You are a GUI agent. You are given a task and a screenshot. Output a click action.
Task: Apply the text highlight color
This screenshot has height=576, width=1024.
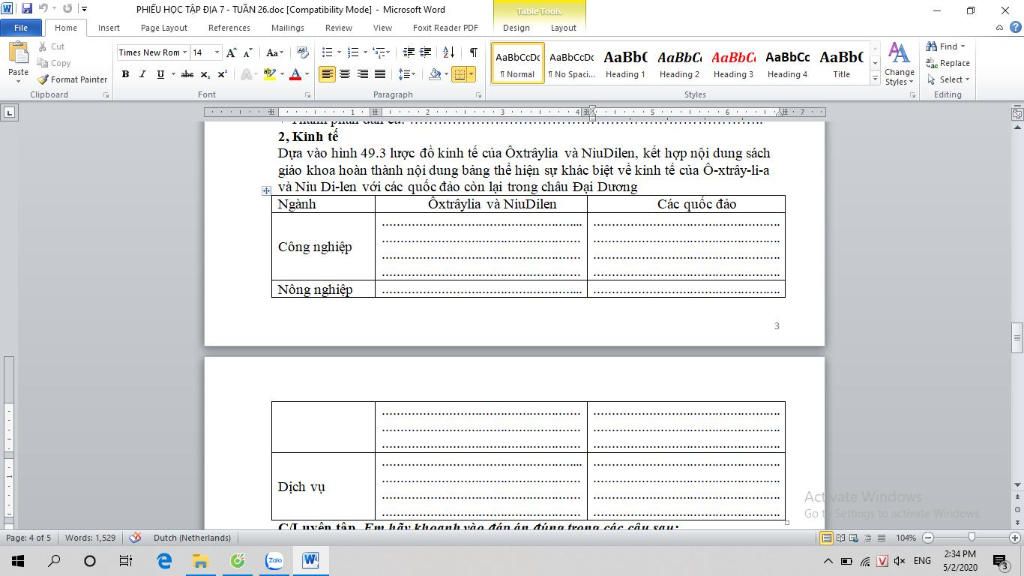269,74
